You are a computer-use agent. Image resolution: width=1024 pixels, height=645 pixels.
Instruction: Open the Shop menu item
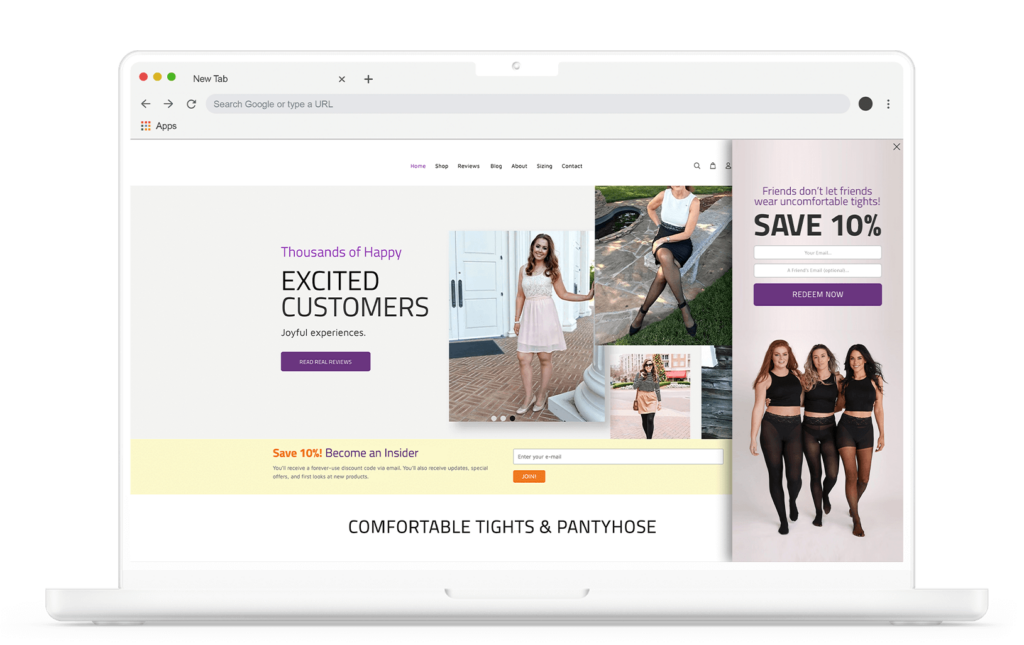pyautogui.click(x=441, y=166)
